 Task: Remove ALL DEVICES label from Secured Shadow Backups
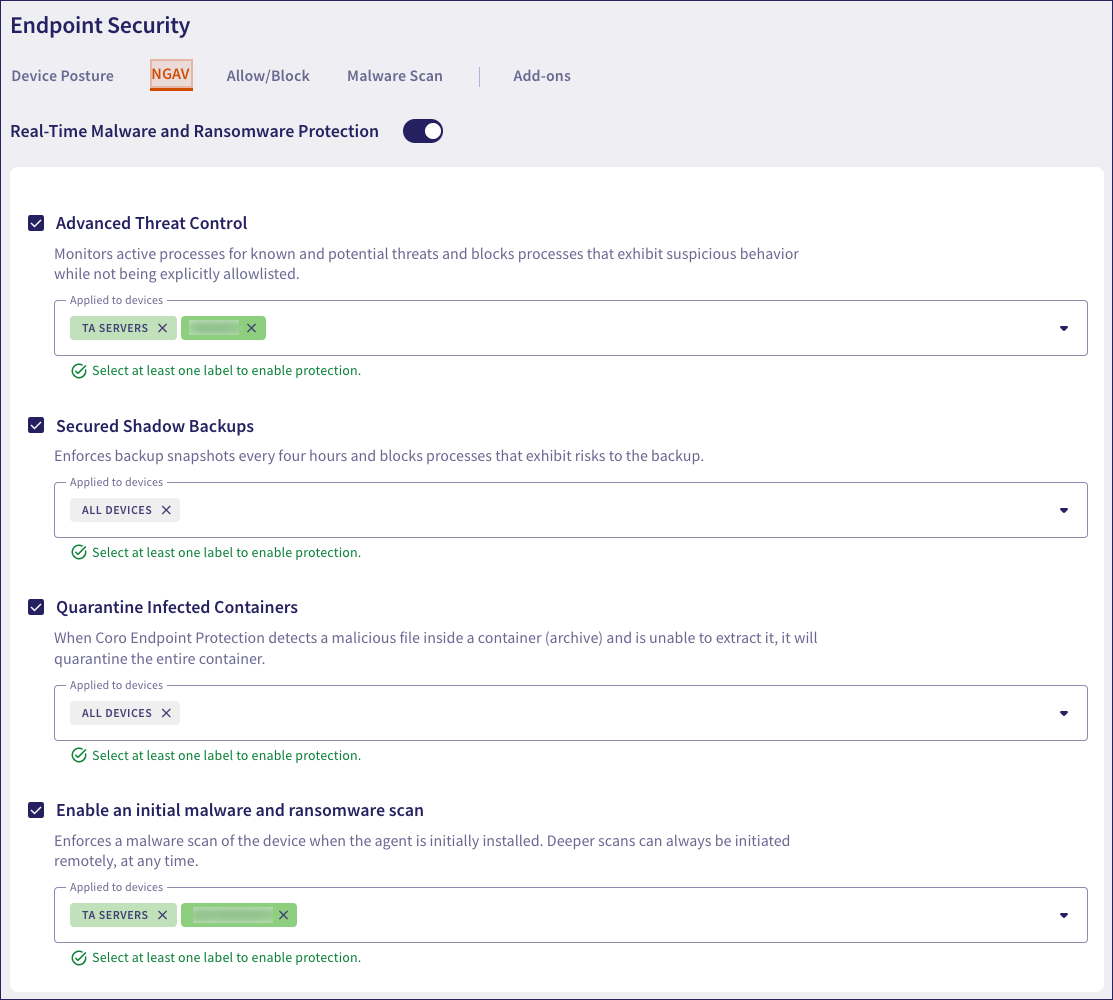point(166,510)
